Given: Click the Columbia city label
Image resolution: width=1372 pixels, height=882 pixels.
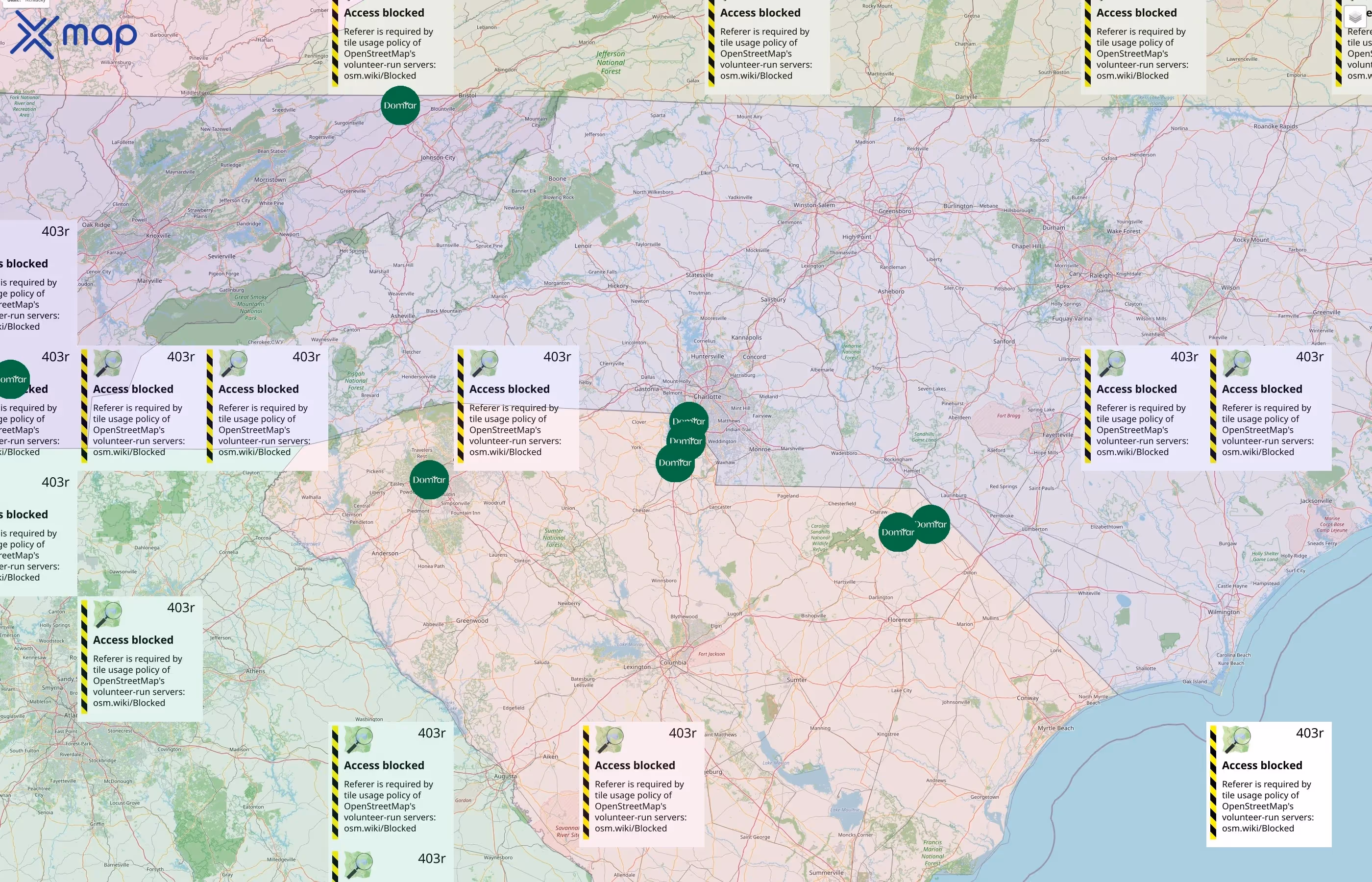Looking at the screenshot, I should (x=673, y=662).
